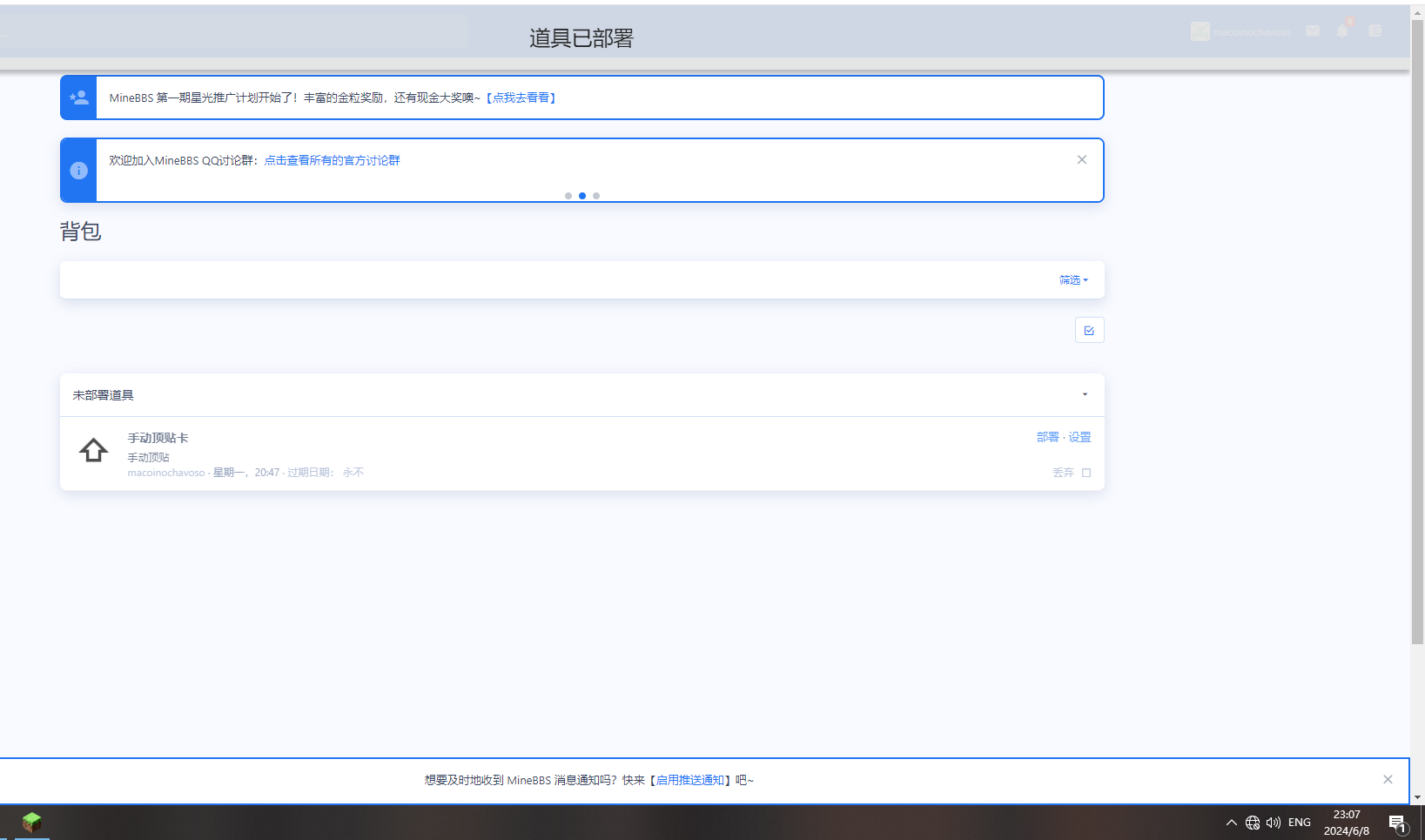This screenshot has width=1425, height=840.
Task: Collapse the 未部署道具 section arrow
Action: coord(1085,395)
